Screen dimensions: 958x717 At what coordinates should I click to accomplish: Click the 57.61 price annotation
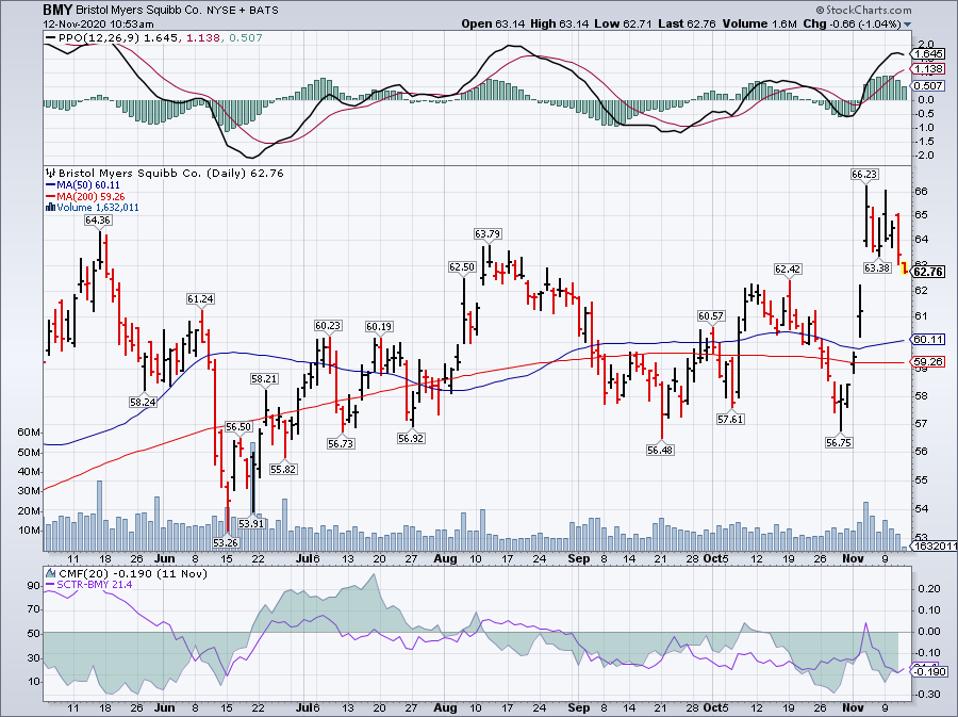click(x=730, y=419)
